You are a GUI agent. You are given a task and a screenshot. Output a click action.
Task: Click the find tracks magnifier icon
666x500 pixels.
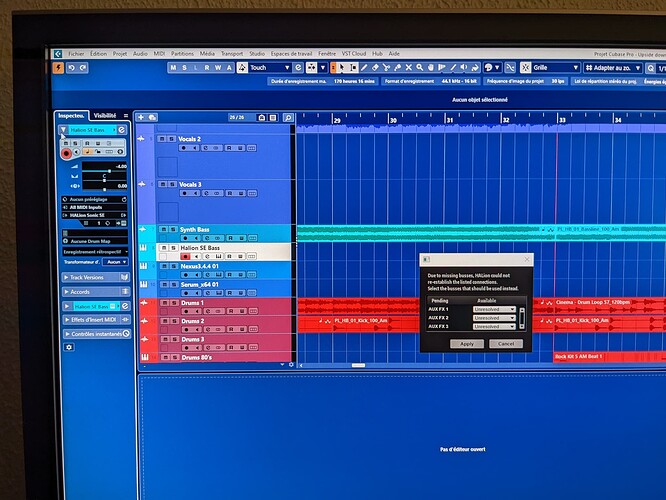288,118
